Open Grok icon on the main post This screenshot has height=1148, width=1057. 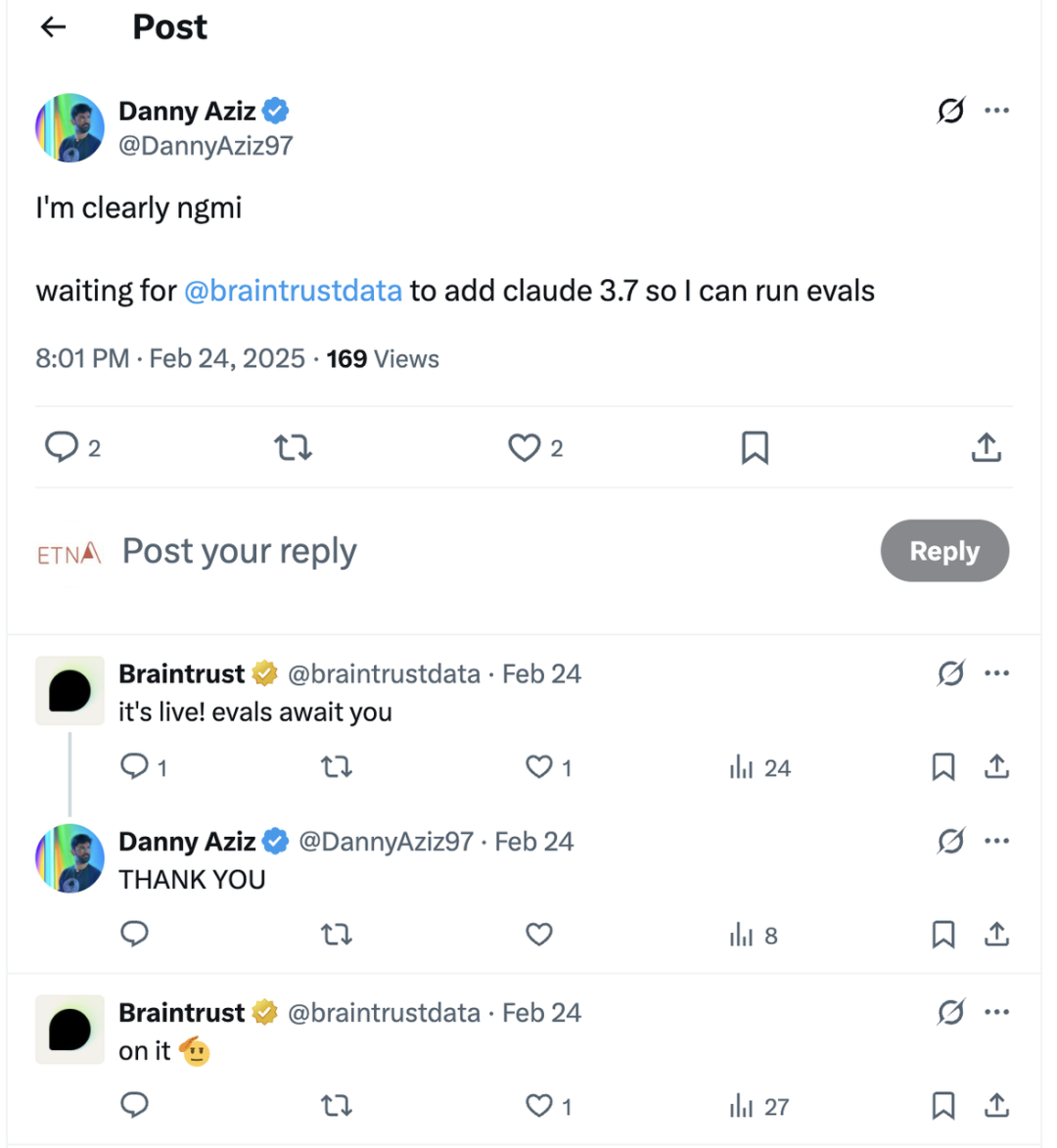(950, 111)
